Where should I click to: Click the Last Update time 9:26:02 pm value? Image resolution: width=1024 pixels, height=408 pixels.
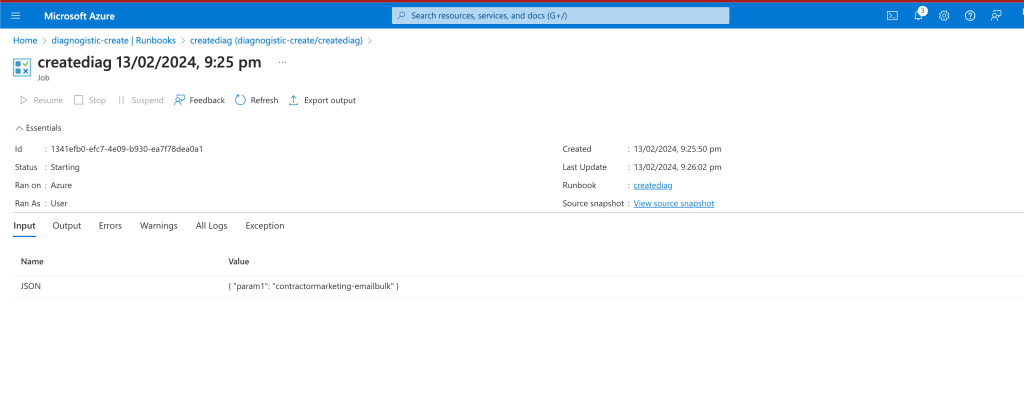[677, 167]
